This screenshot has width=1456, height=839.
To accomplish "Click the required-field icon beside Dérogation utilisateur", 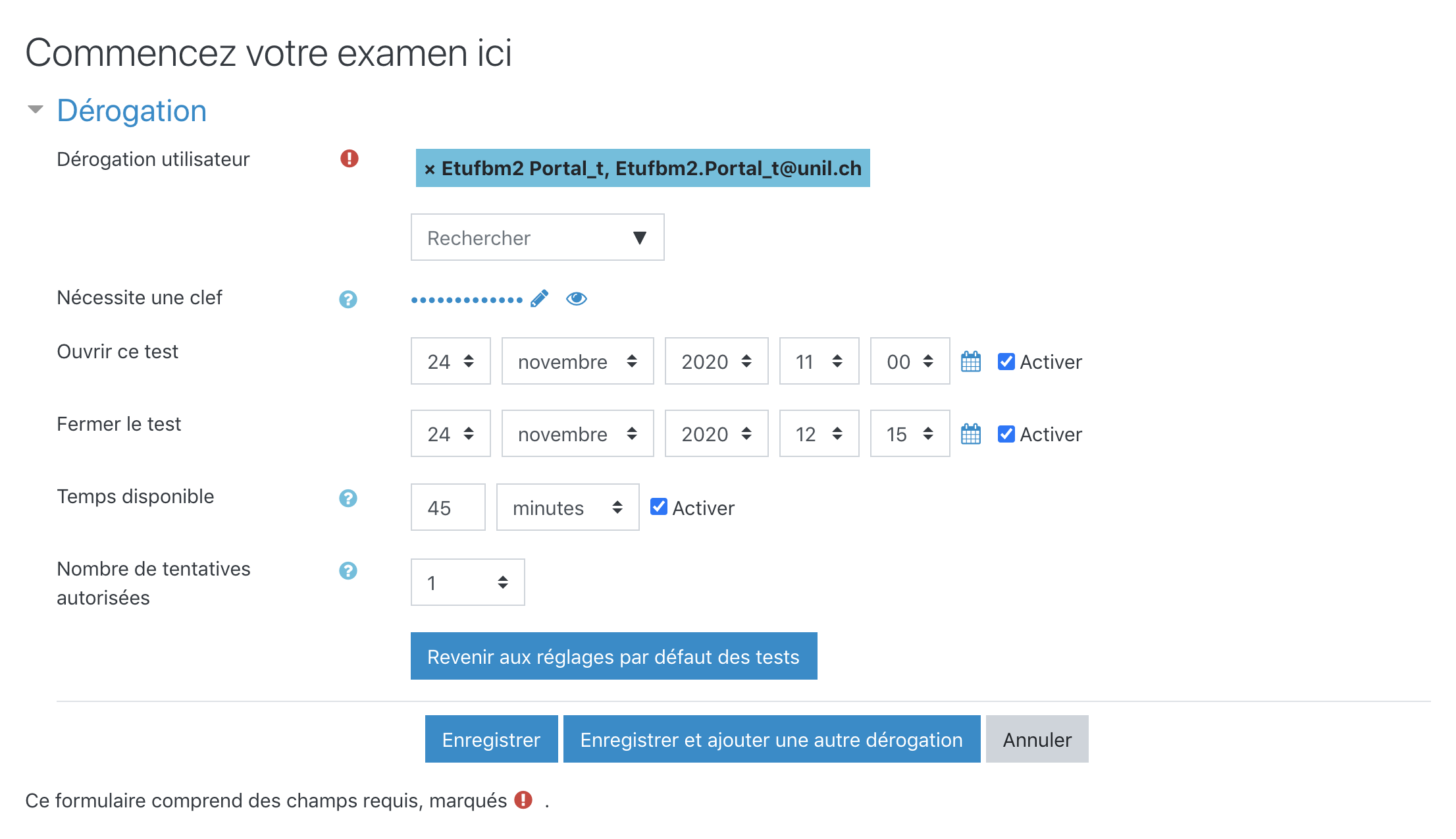I will (x=350, y=159).
